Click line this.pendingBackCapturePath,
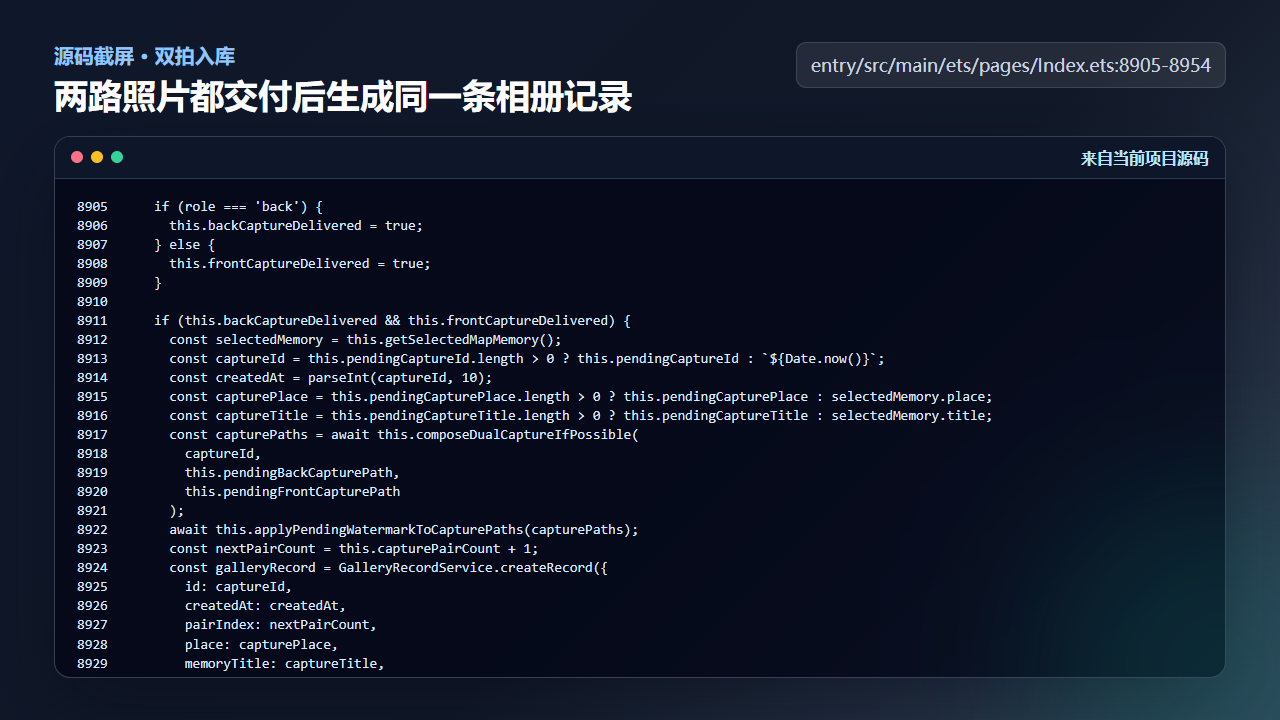Image resolution: width=1280 pixels, height=720 pixels. click(x=292, y=472)
